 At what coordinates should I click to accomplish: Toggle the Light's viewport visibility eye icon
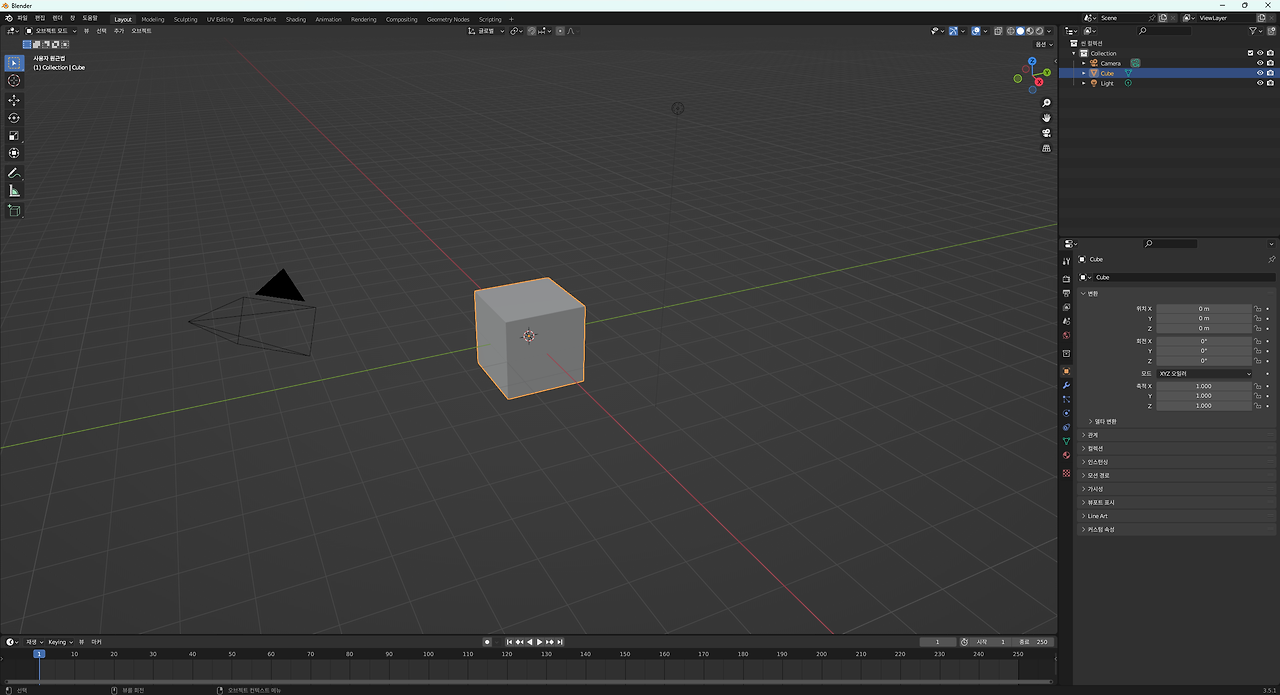[x=1259, y=83]
